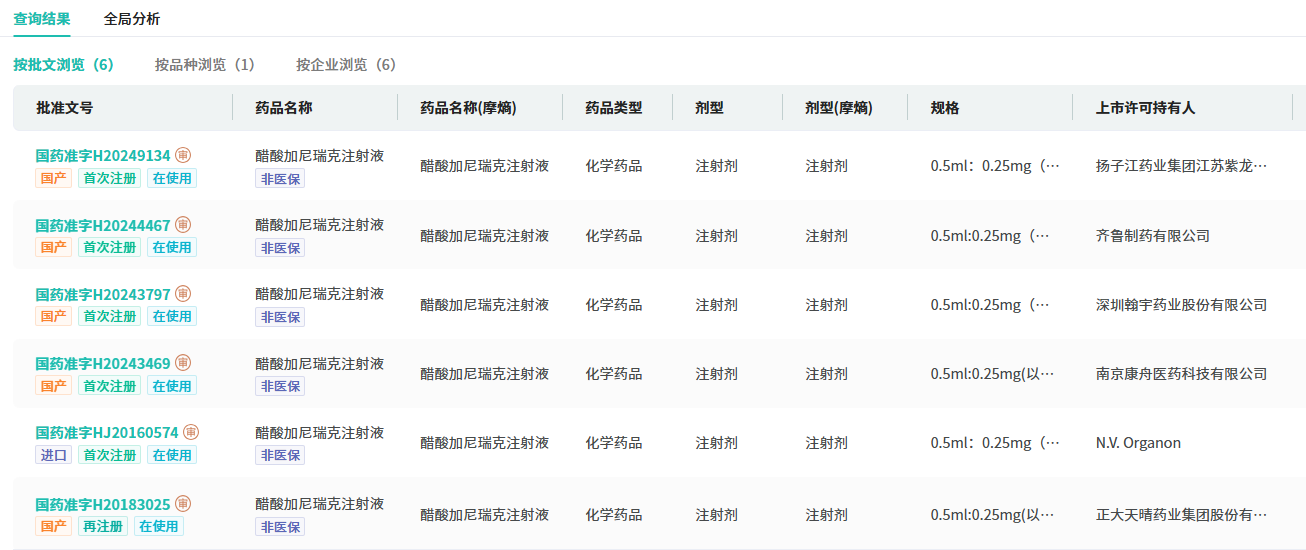Screen dimensions: 1306x550
Task: Click the 批准文号 column header
Action: point(65,108)
